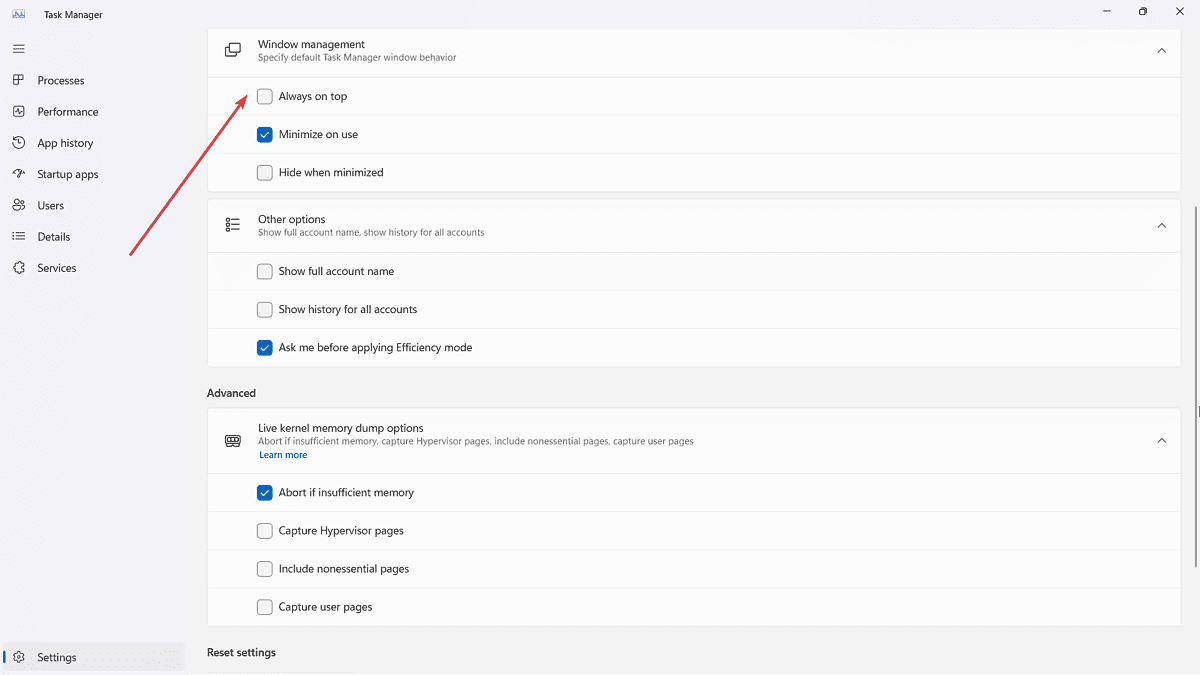Open the Services page icon
Viewport: 1200px width, 675px height.
18,267
